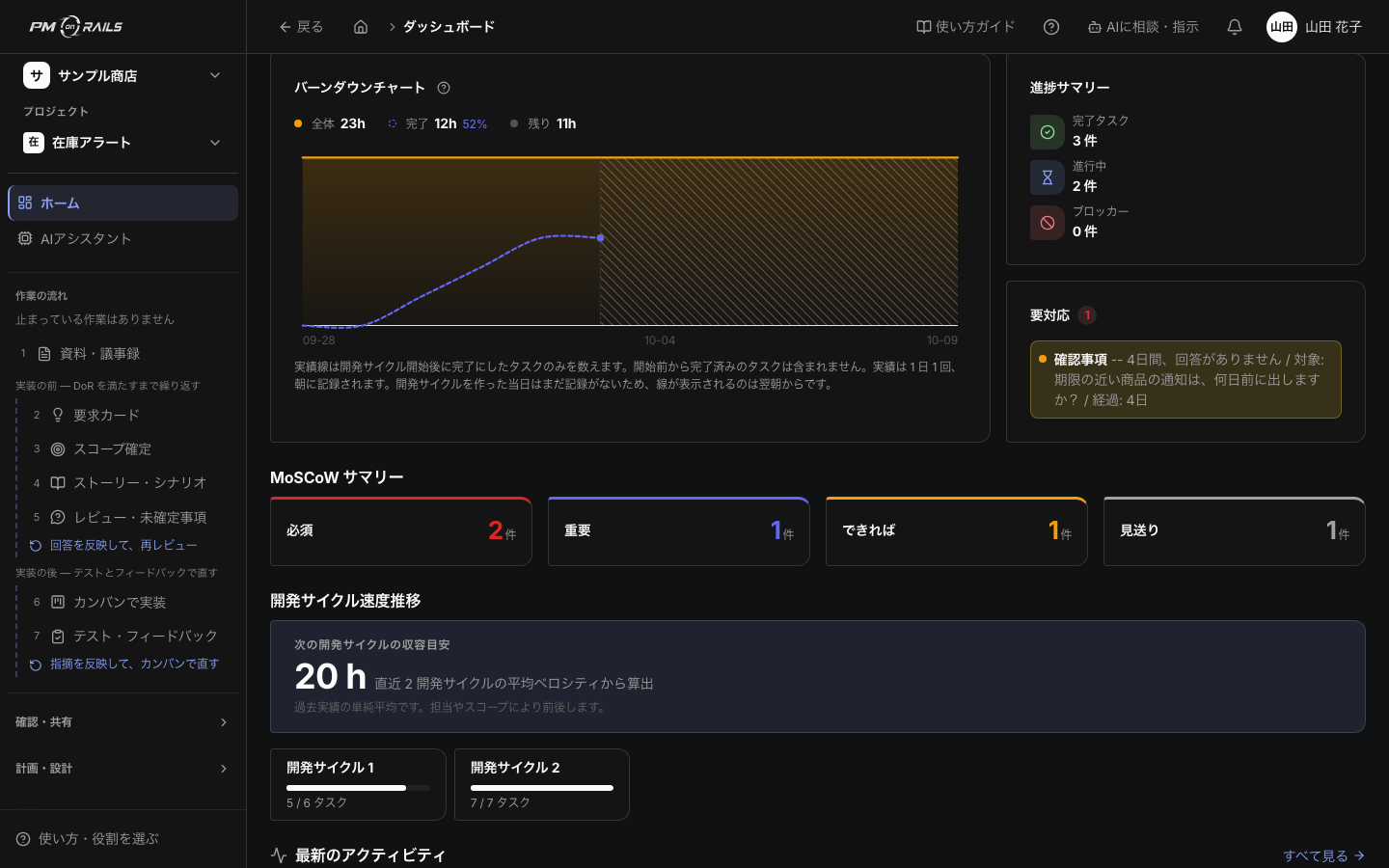Click 指摘を反映して、カンバンで直す link
Viewport: 1389px width, 868px height.
coord(124,664)
